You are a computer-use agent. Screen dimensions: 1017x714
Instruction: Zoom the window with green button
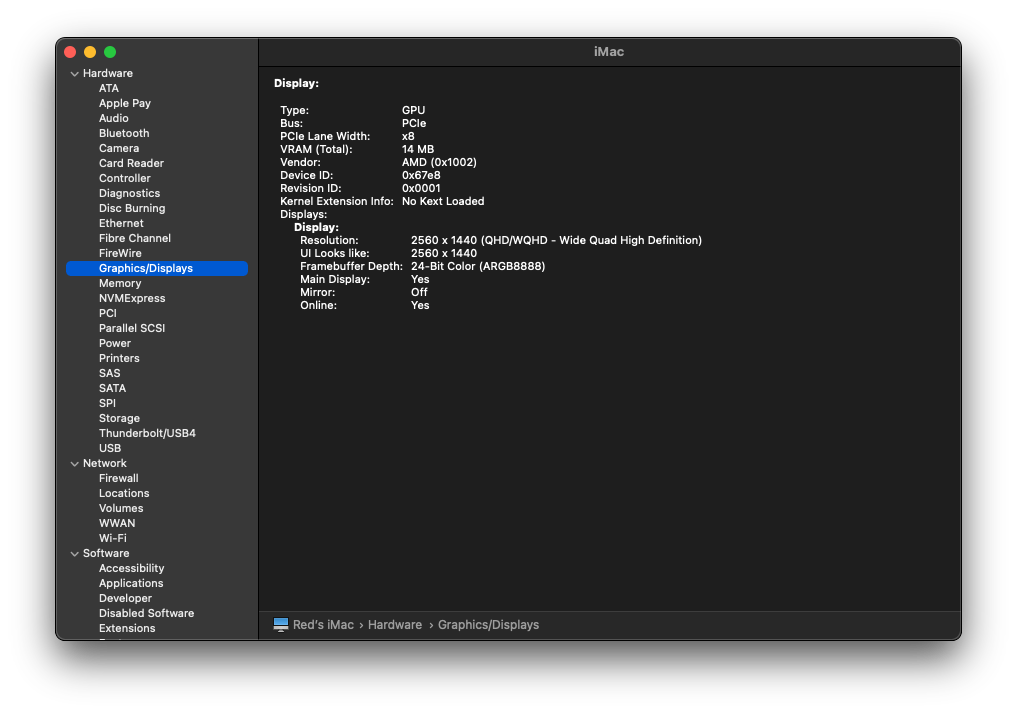tap(110, 52)
